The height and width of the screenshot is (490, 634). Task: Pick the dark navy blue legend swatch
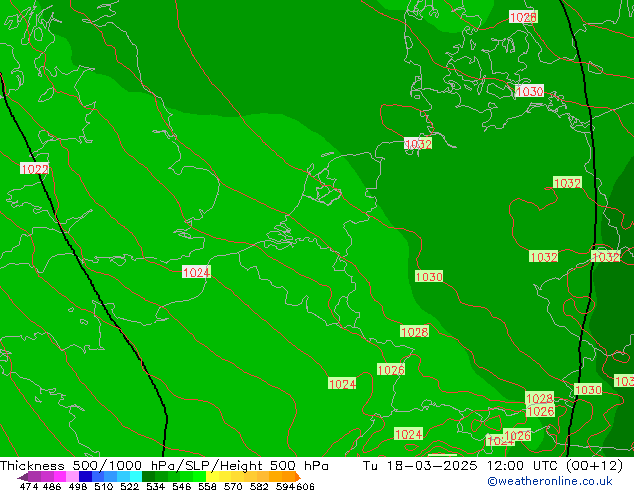(85, 477)
